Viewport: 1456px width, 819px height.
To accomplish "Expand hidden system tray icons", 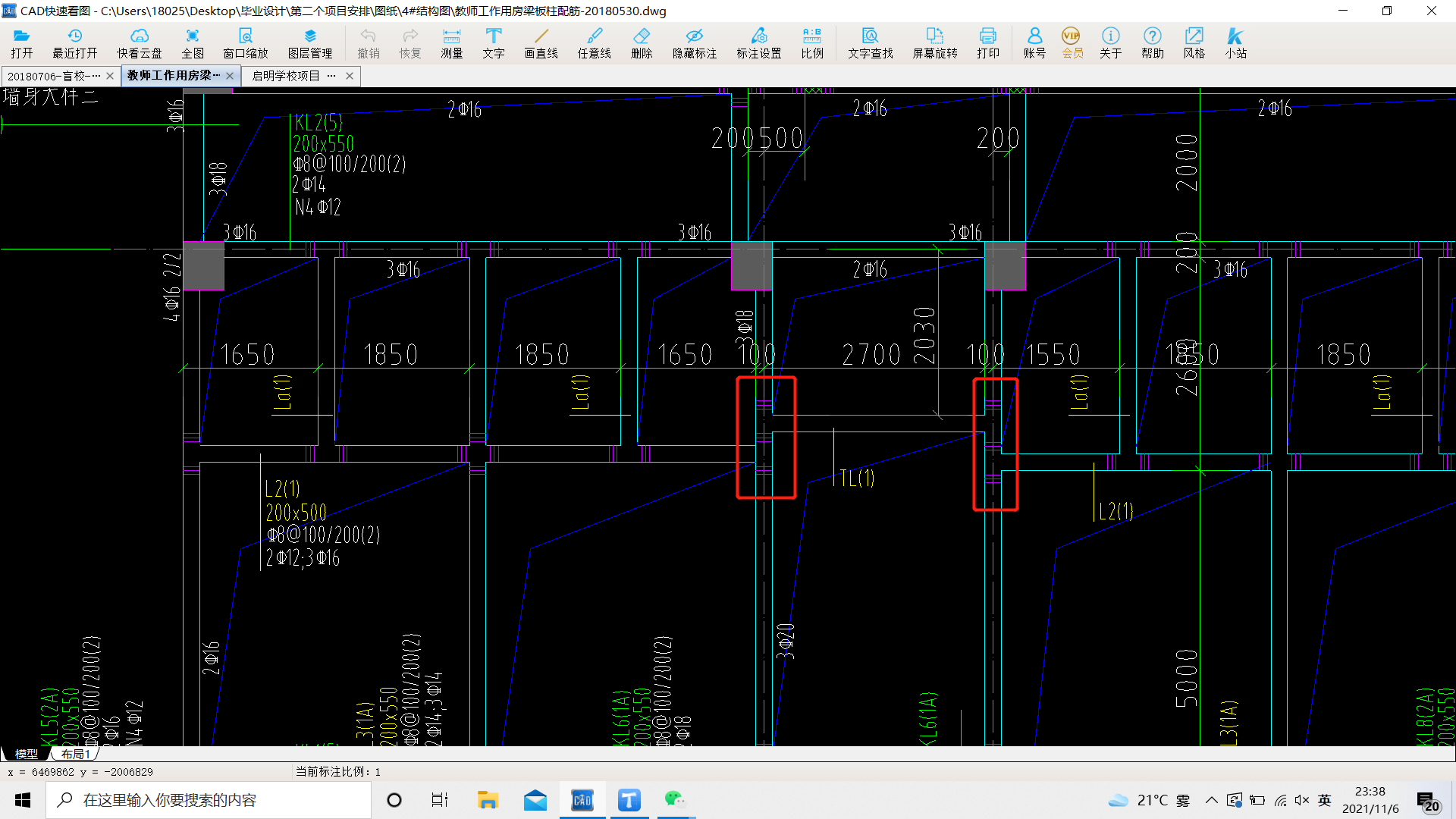I will 1211,800.
